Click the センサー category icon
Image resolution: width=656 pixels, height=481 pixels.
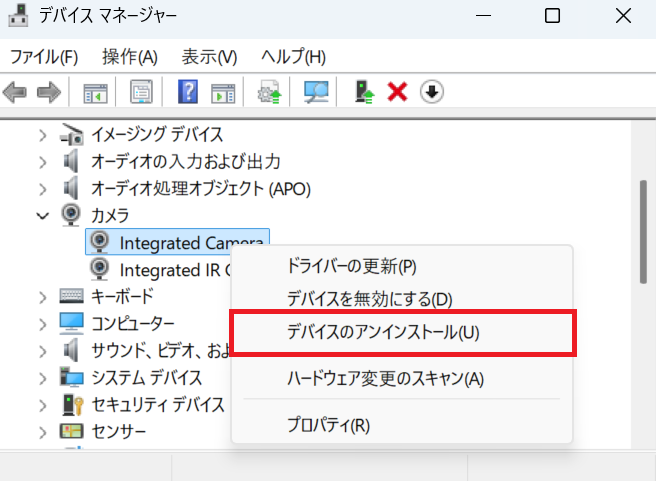(71, 431)
